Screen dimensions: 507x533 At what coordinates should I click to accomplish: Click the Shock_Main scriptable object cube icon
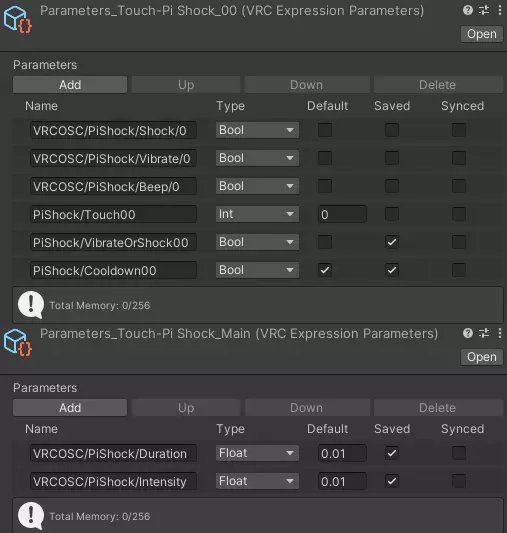(18, 343)
